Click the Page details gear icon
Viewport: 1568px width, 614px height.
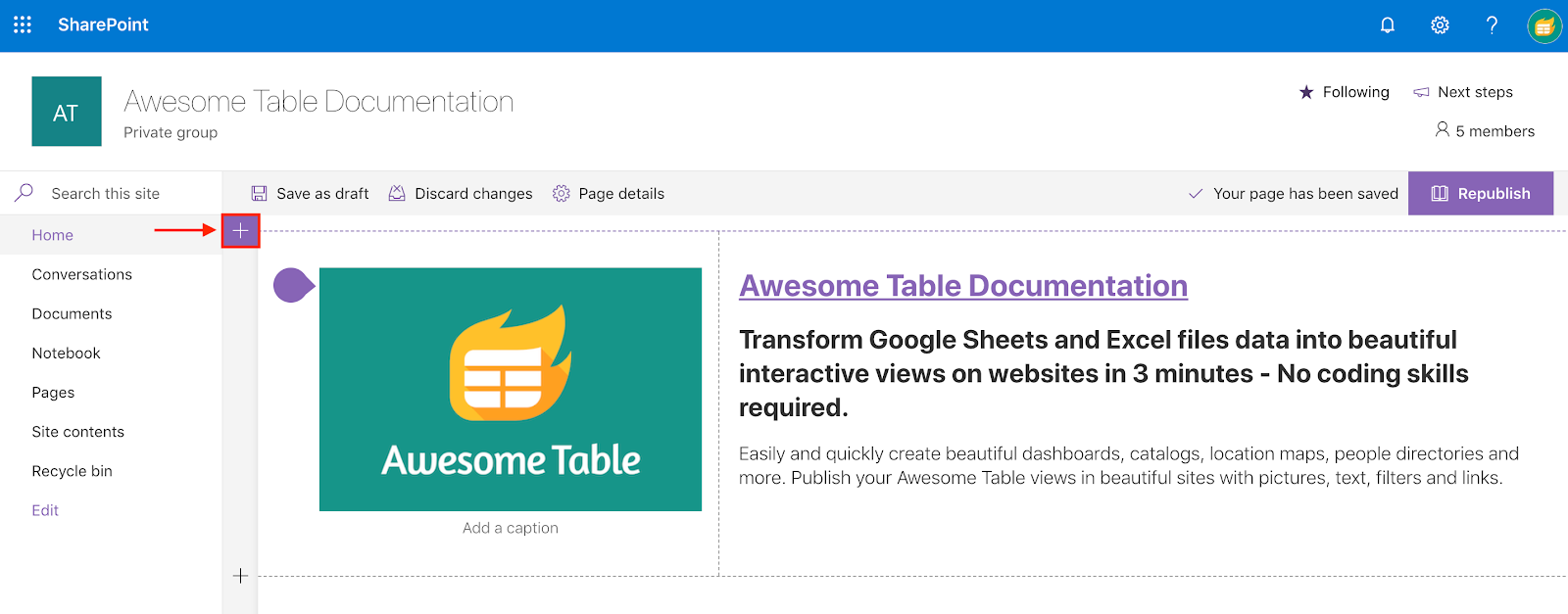click(561, 194)
